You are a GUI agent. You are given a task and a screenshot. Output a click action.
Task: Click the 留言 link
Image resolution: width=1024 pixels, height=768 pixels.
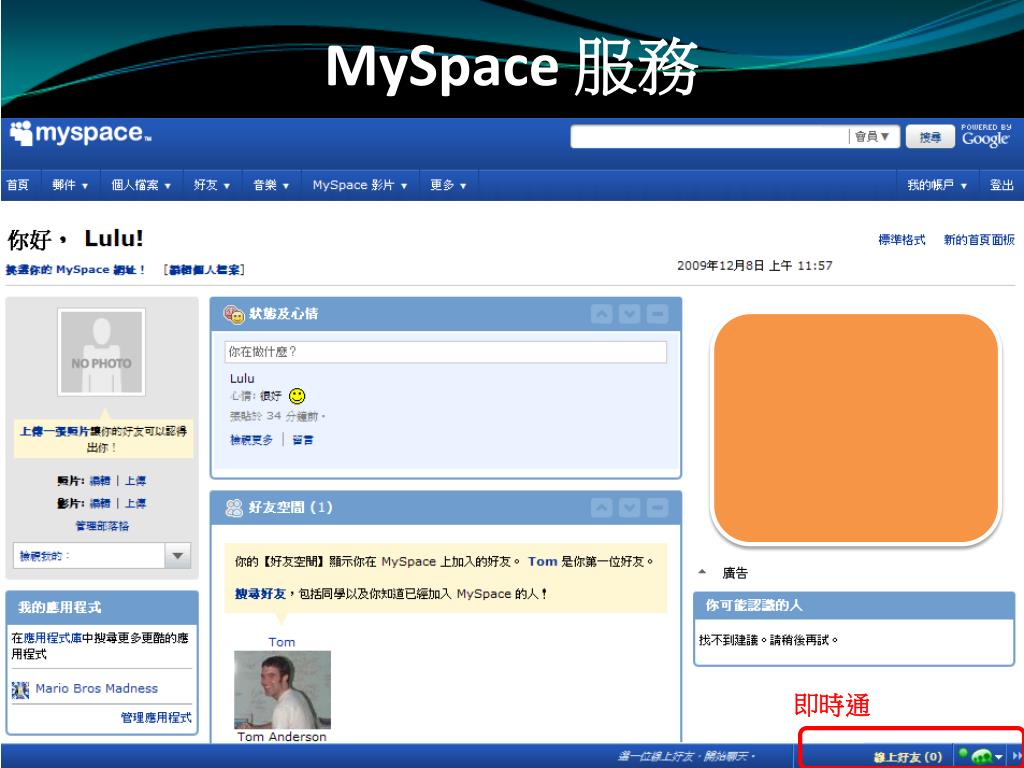click(302, 440)
